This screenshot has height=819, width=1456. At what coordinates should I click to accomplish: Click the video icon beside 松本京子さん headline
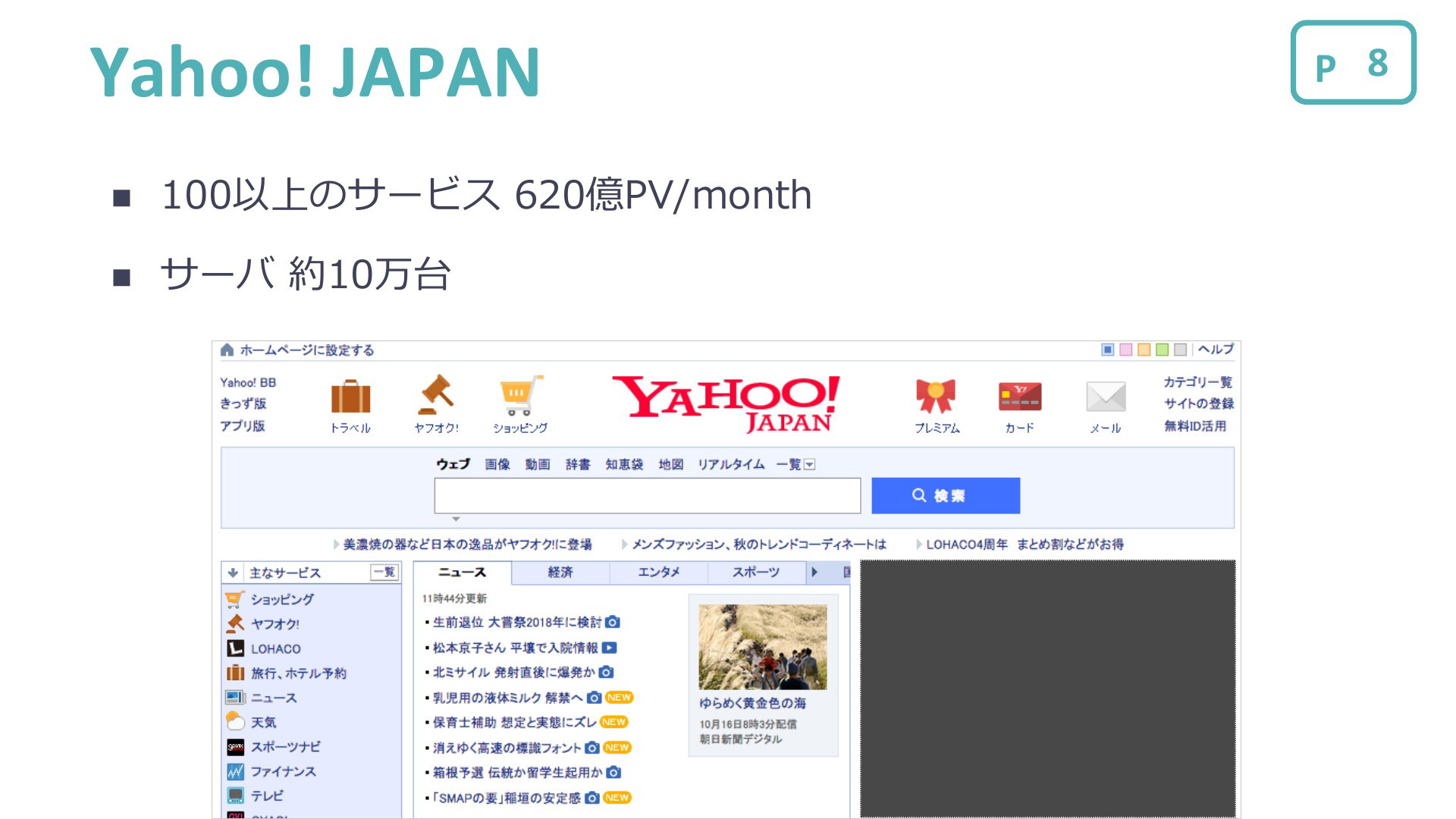point(609,648)
